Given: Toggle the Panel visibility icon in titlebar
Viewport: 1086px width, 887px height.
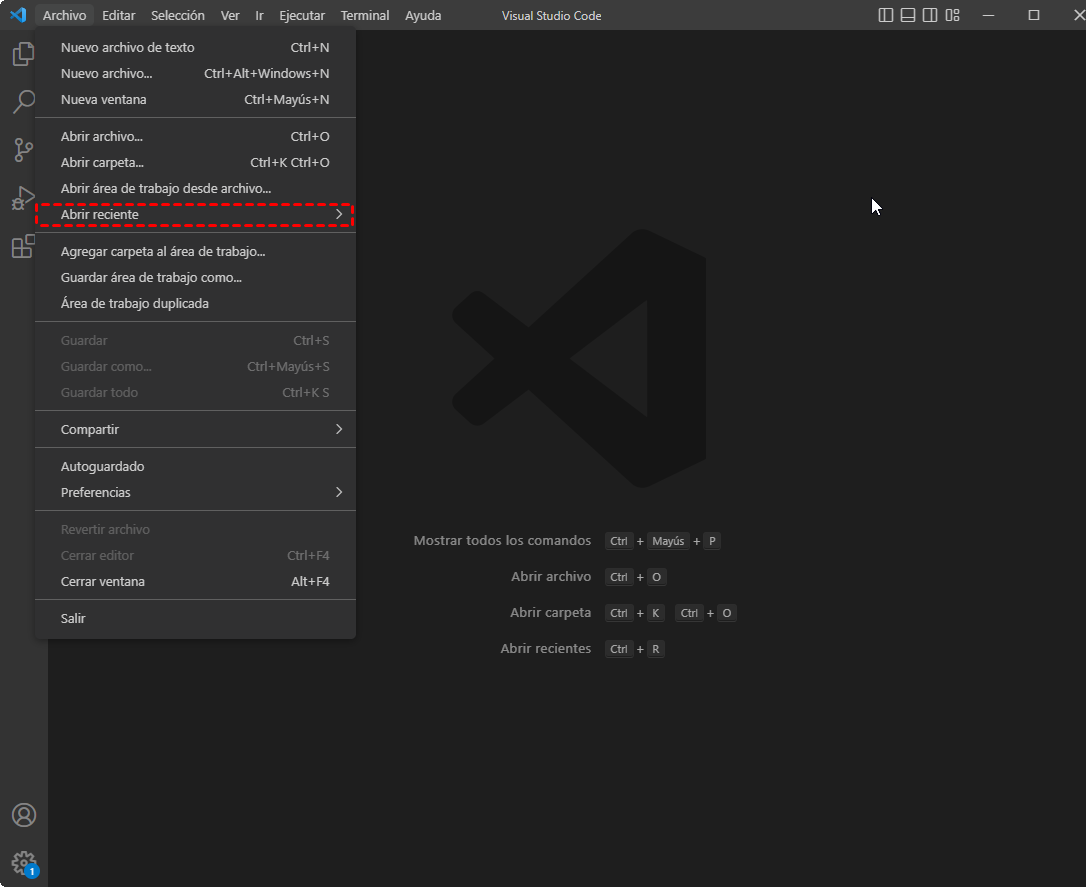Looking at the screenshot, I should click(x=907, y=15).
